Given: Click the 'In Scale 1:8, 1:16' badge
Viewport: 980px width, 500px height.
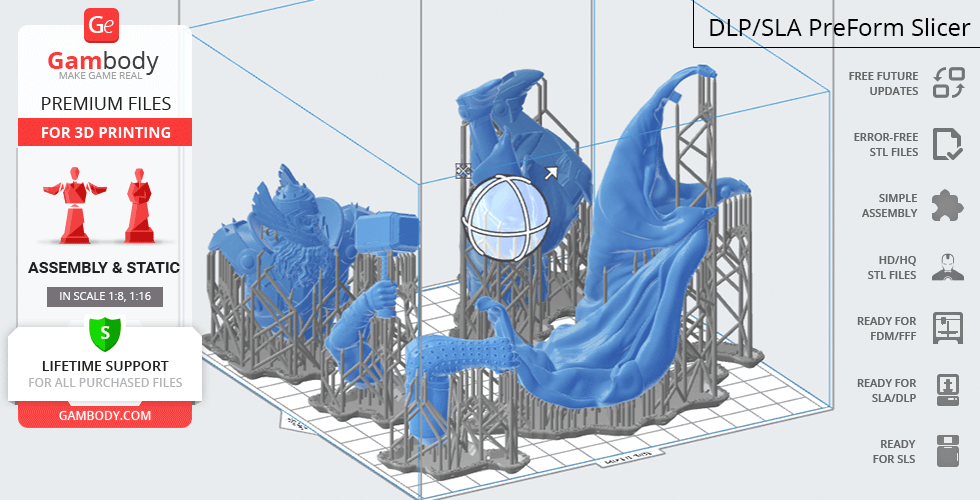Looking at the screenshot, I should point(104,296).
